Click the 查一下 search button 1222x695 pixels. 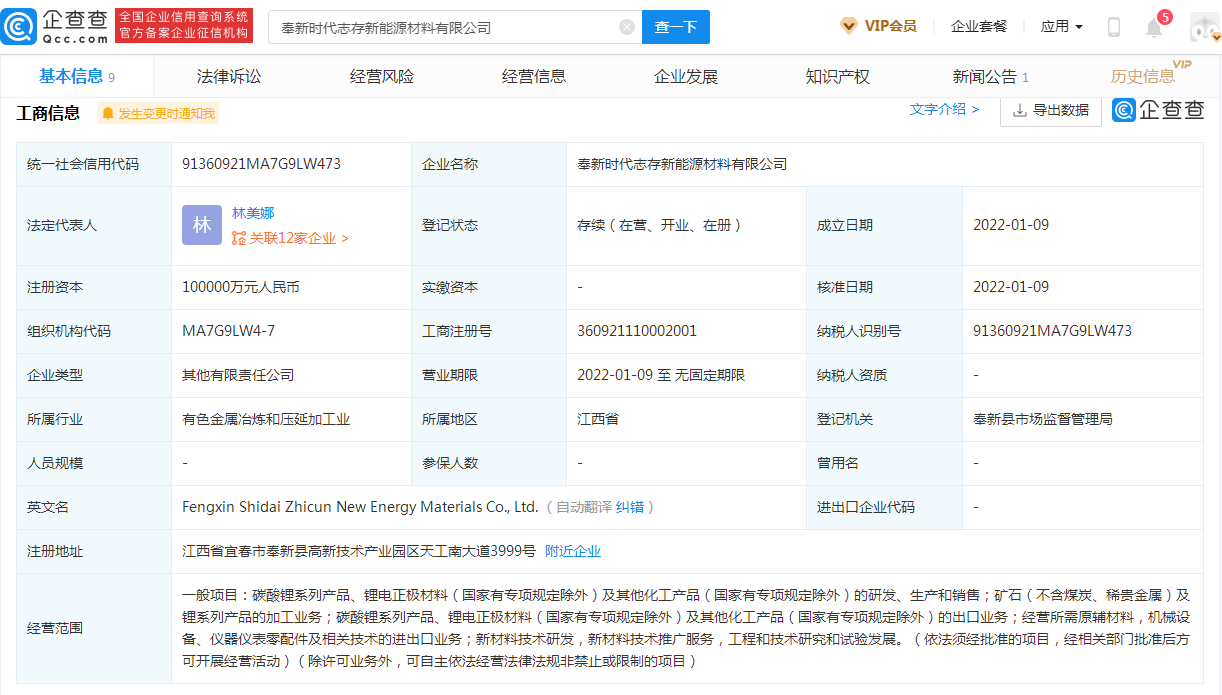pyautogui.click(x=675, y=27)
